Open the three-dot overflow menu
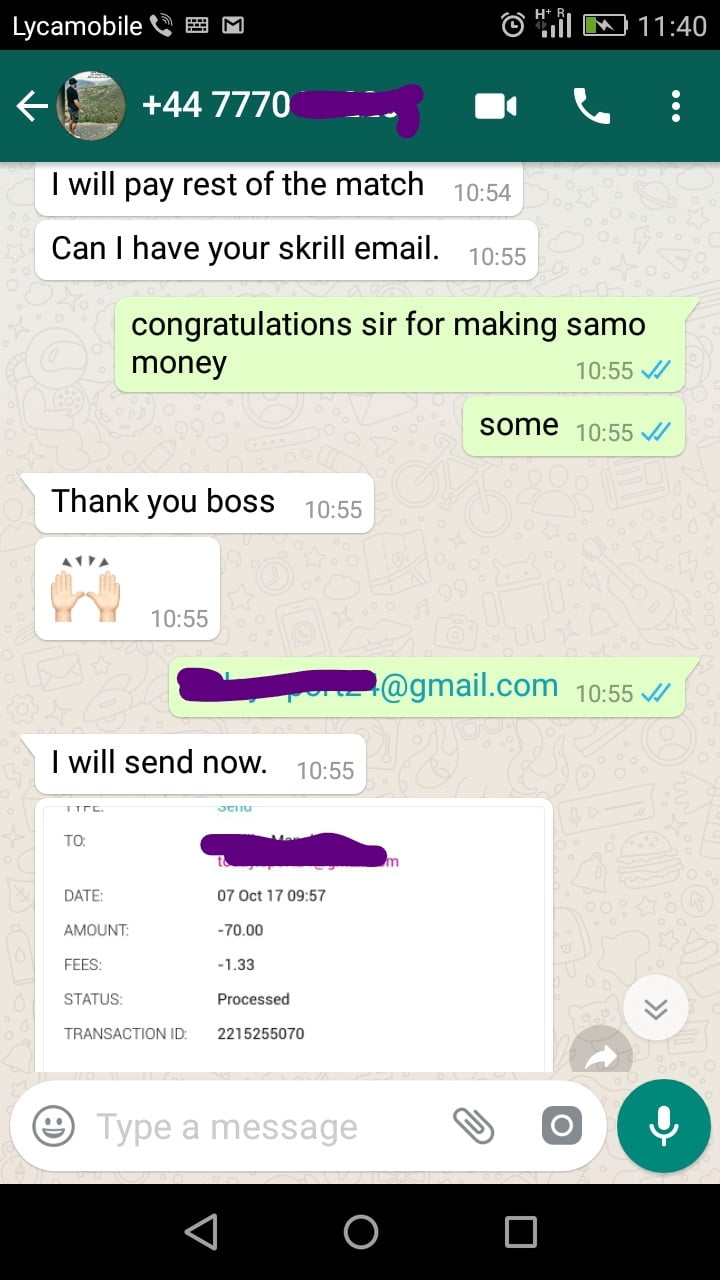The width and height of the screenshot is (720, 1280). point(676,106)
